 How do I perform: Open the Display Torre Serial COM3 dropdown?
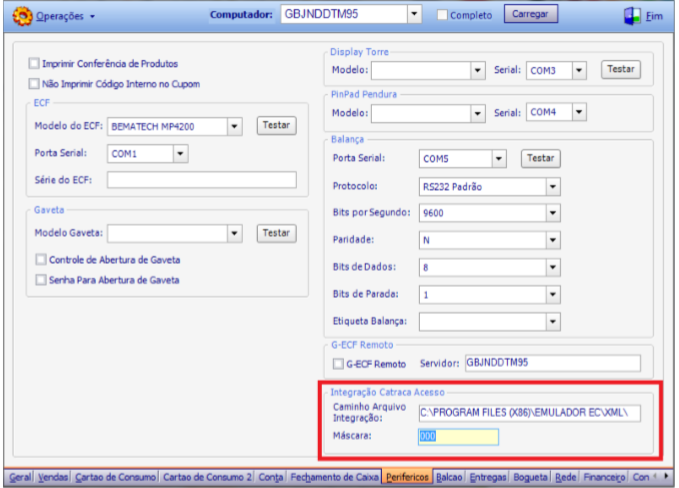click(579, 70)
